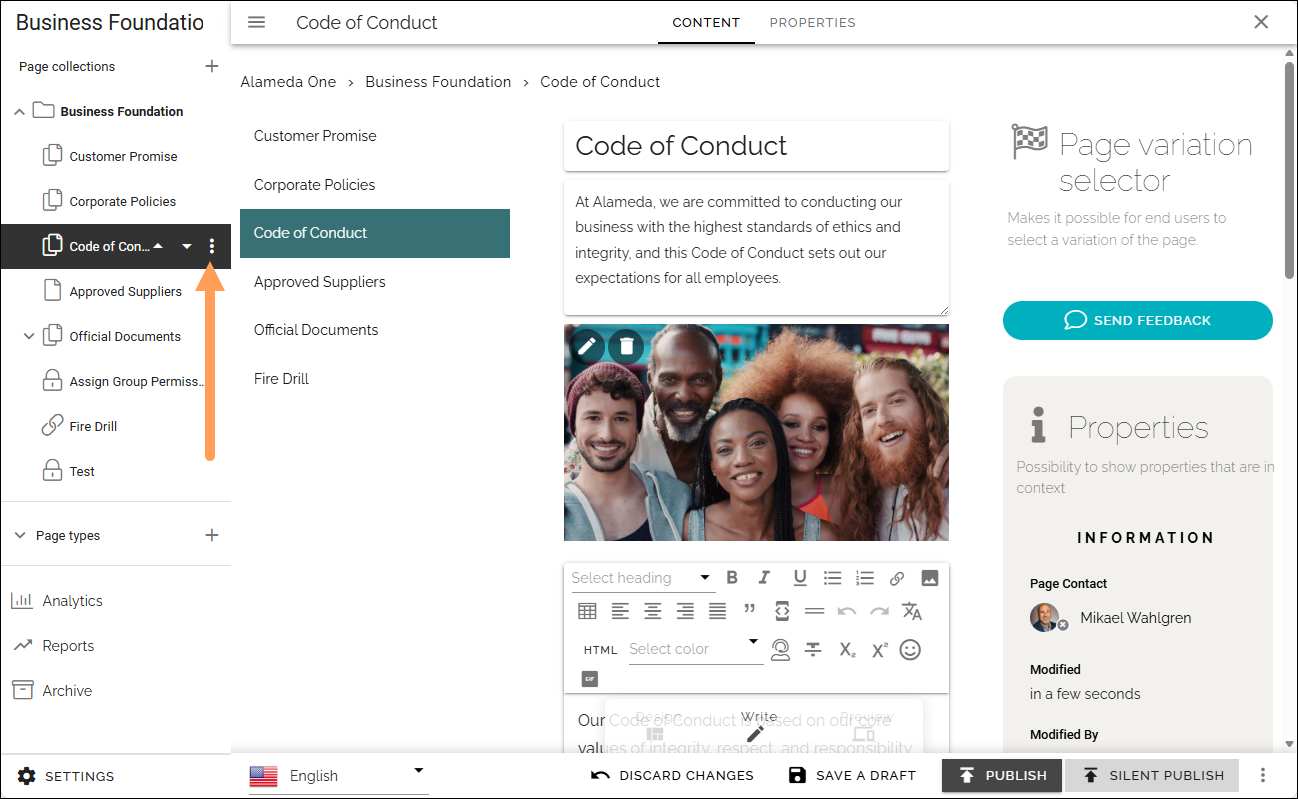The height and width of the screenshot is (799, 1298).
Task: Switch to the CONTENT tab
Action: pos(706,22)
